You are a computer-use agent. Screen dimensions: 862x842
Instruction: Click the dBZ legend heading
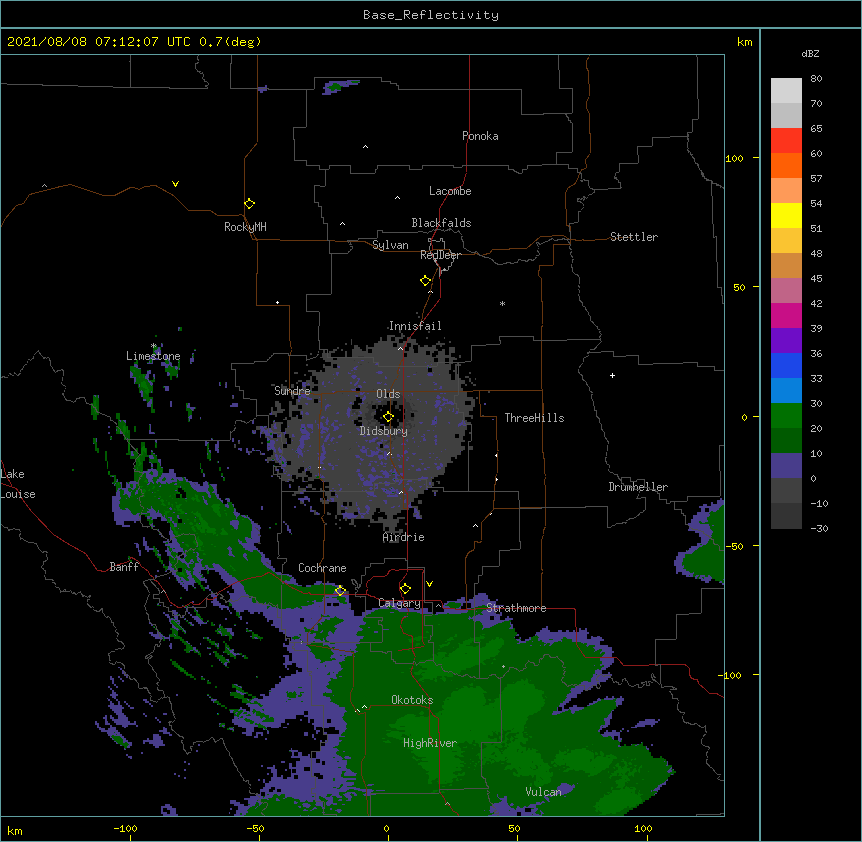click(x=810, y=54)
